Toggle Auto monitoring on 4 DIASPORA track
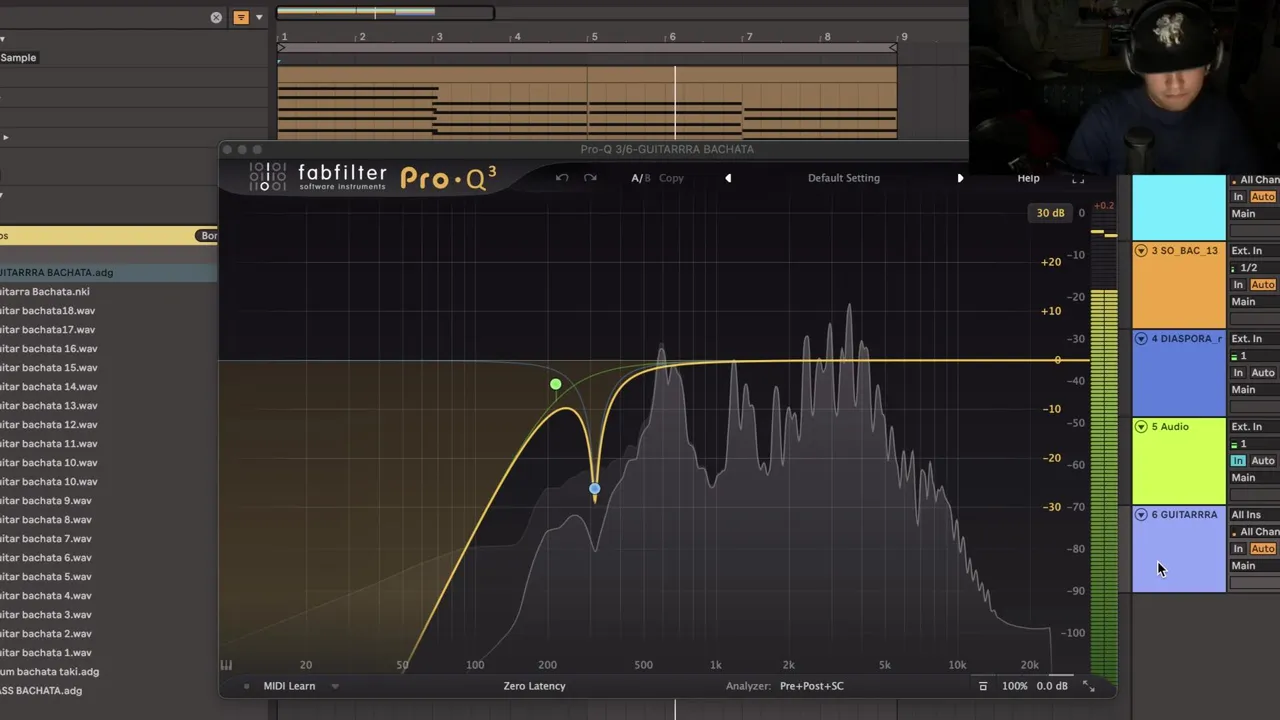The width and height of the screenshot is (1280, 720). point(1263,373)
